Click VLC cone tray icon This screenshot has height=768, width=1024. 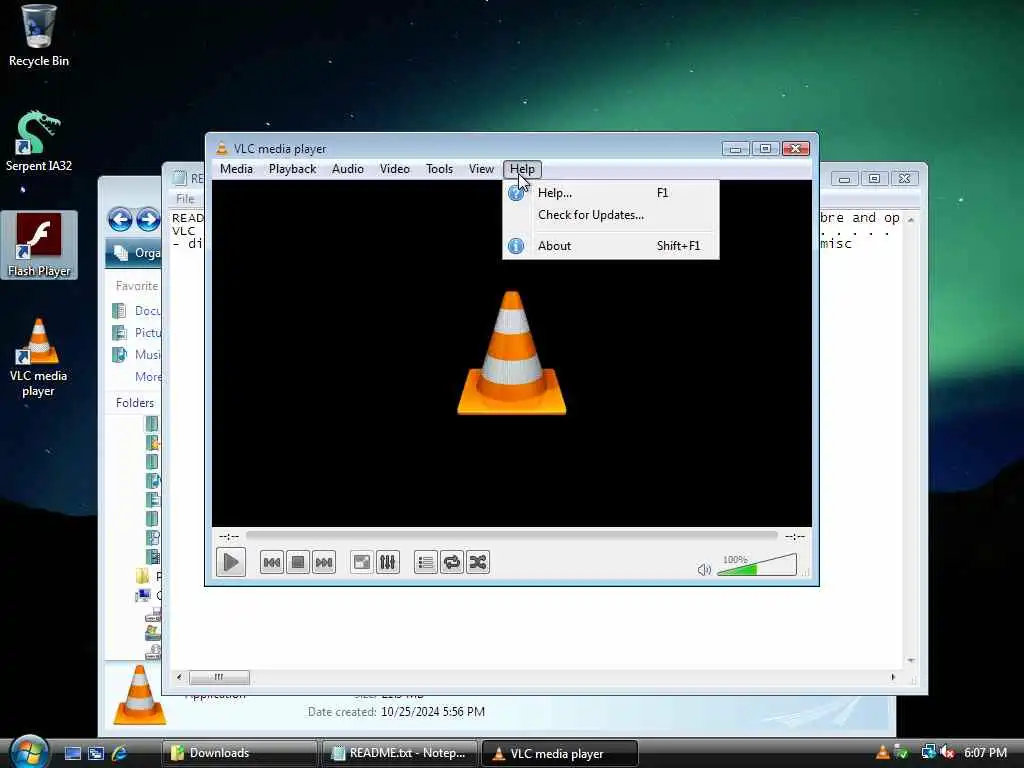[x=882, y=753]
